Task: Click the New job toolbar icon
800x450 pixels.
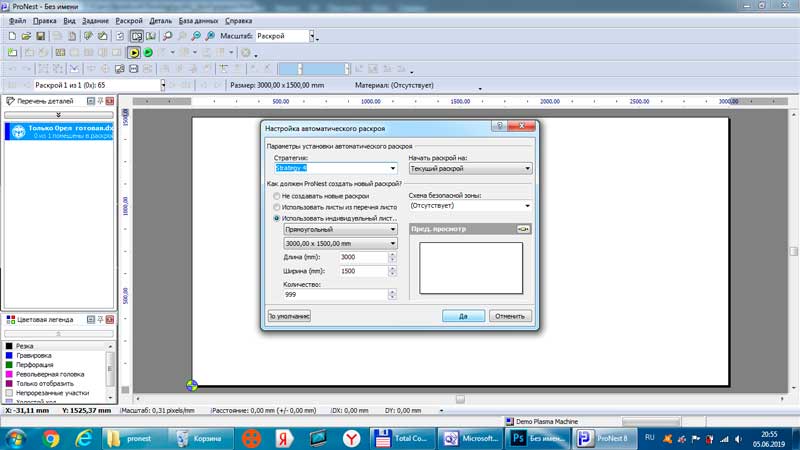Action: [x=12, y=36]
